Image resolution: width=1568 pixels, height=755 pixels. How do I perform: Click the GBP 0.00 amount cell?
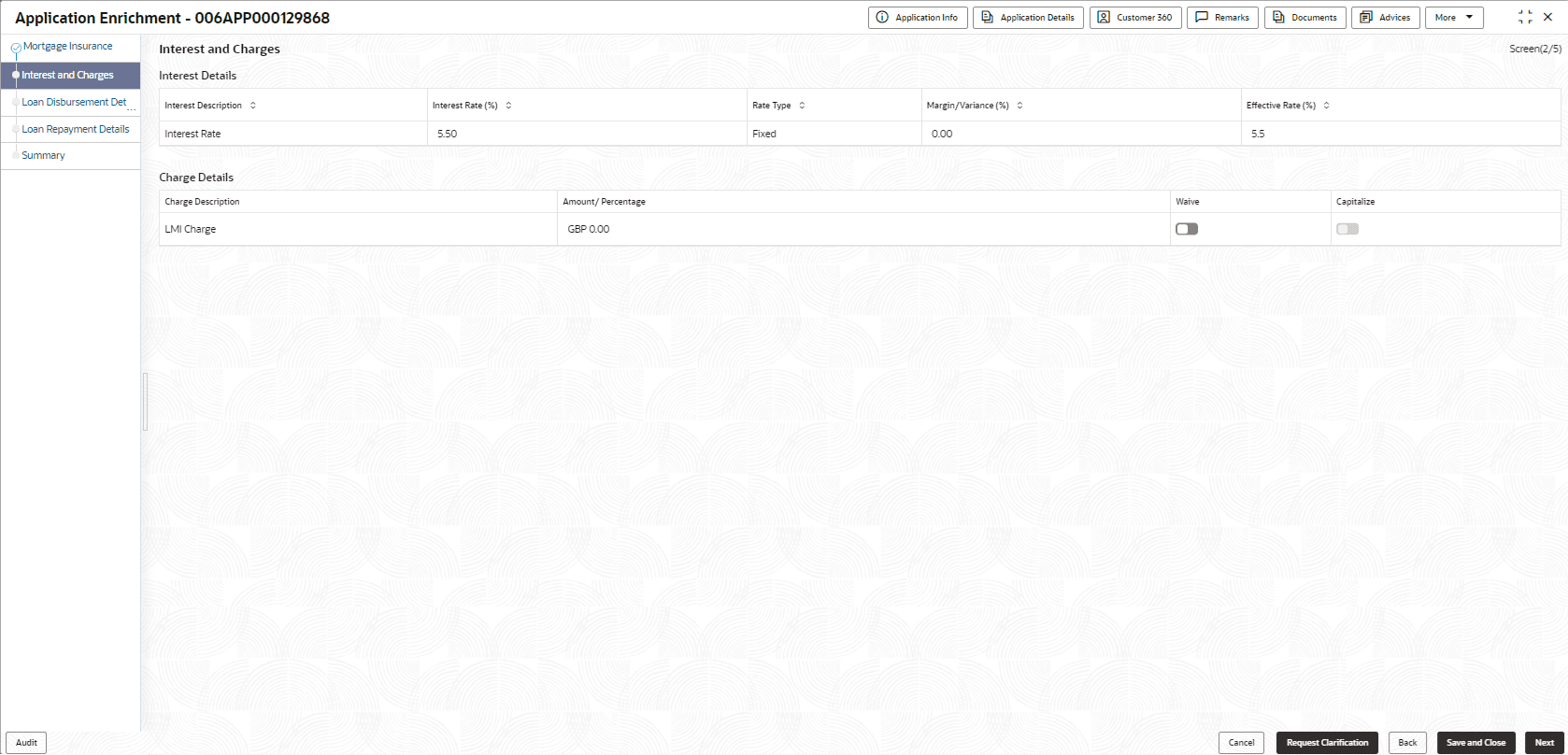pyautogui.click(x=863, y=229)
